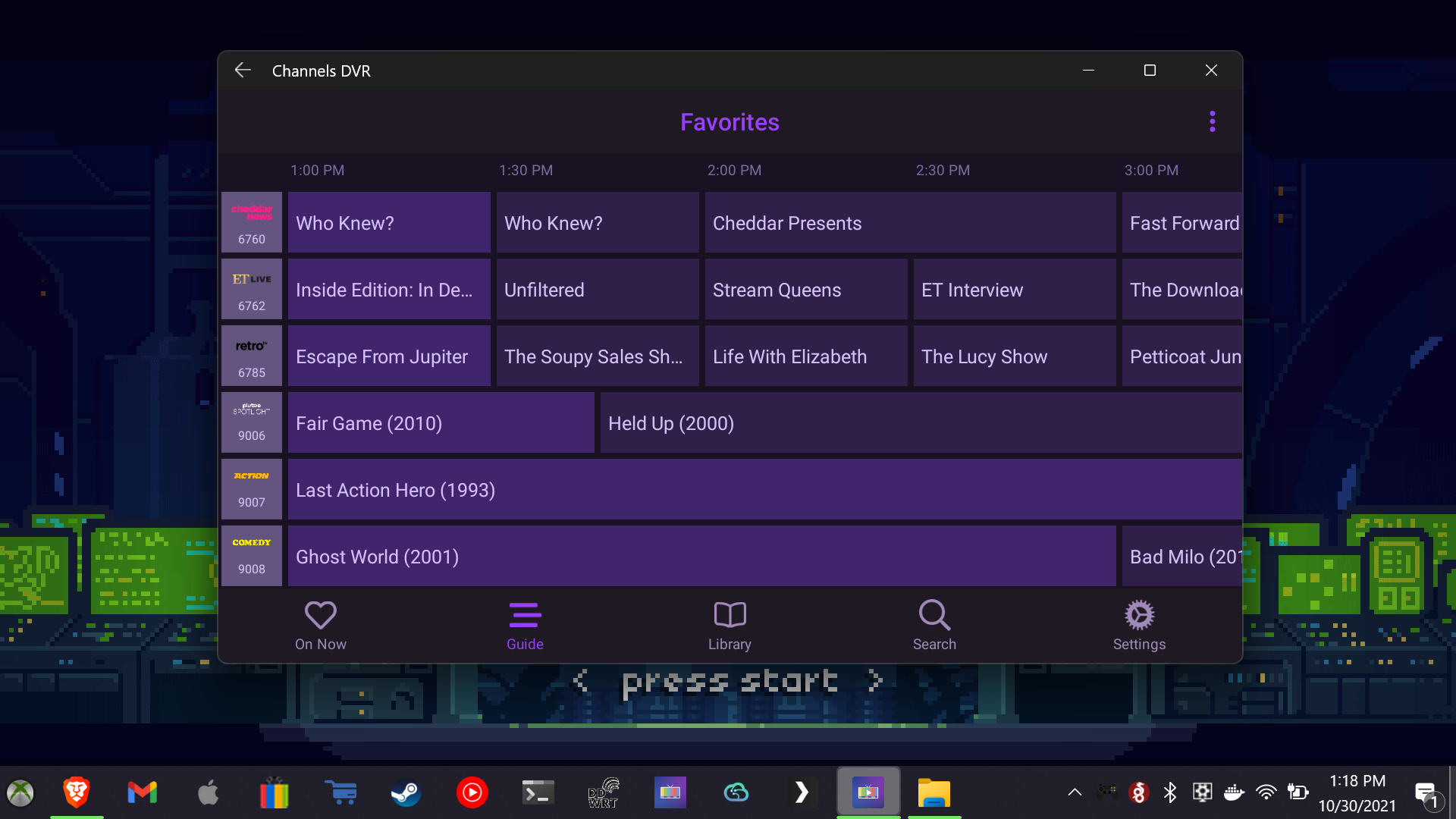This screenshot has width=1456, height=819.
Task: Click the Favorites guide title
Action: click(730, 122)
